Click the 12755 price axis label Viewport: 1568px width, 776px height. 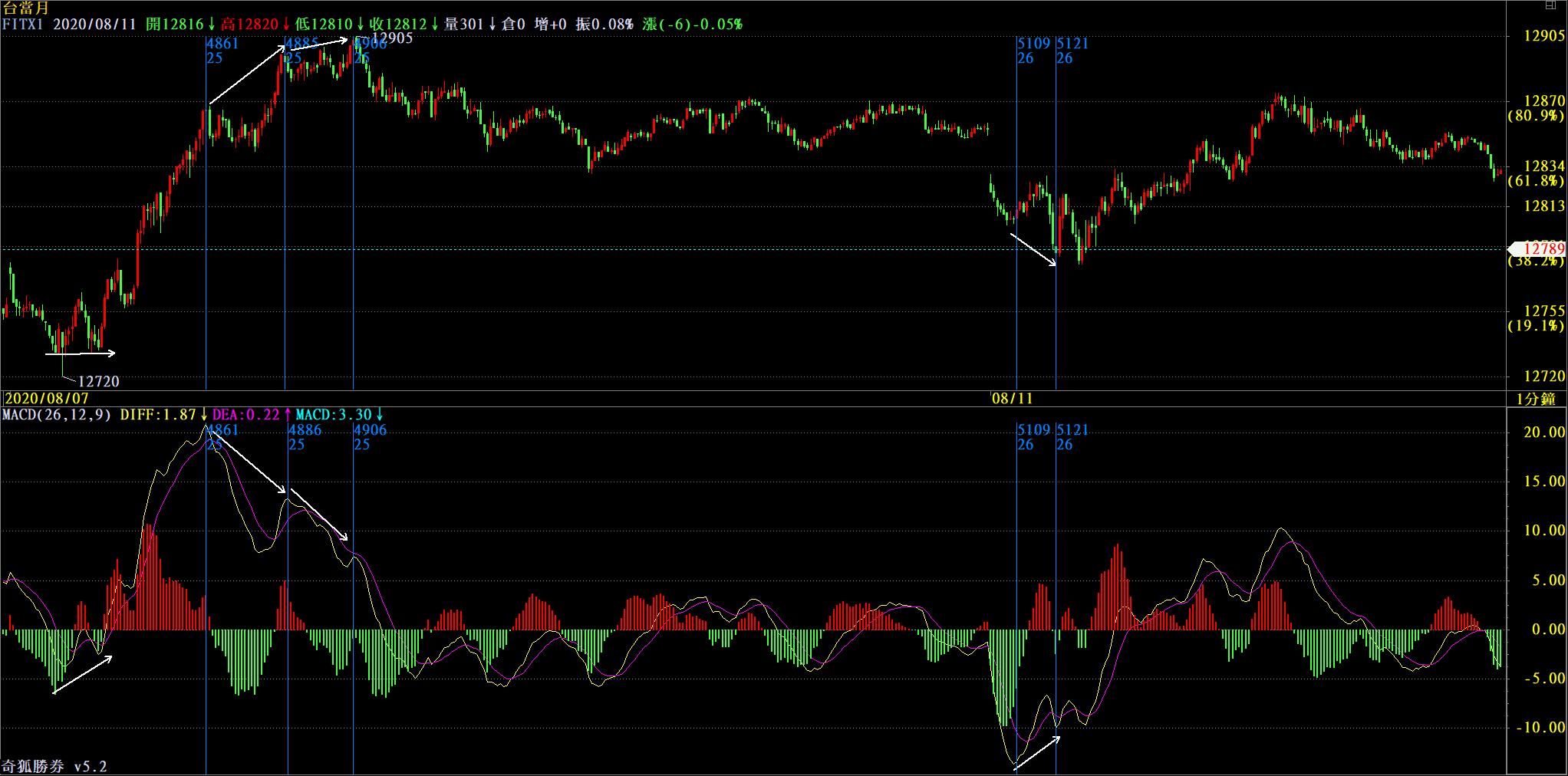[1543, 311]
